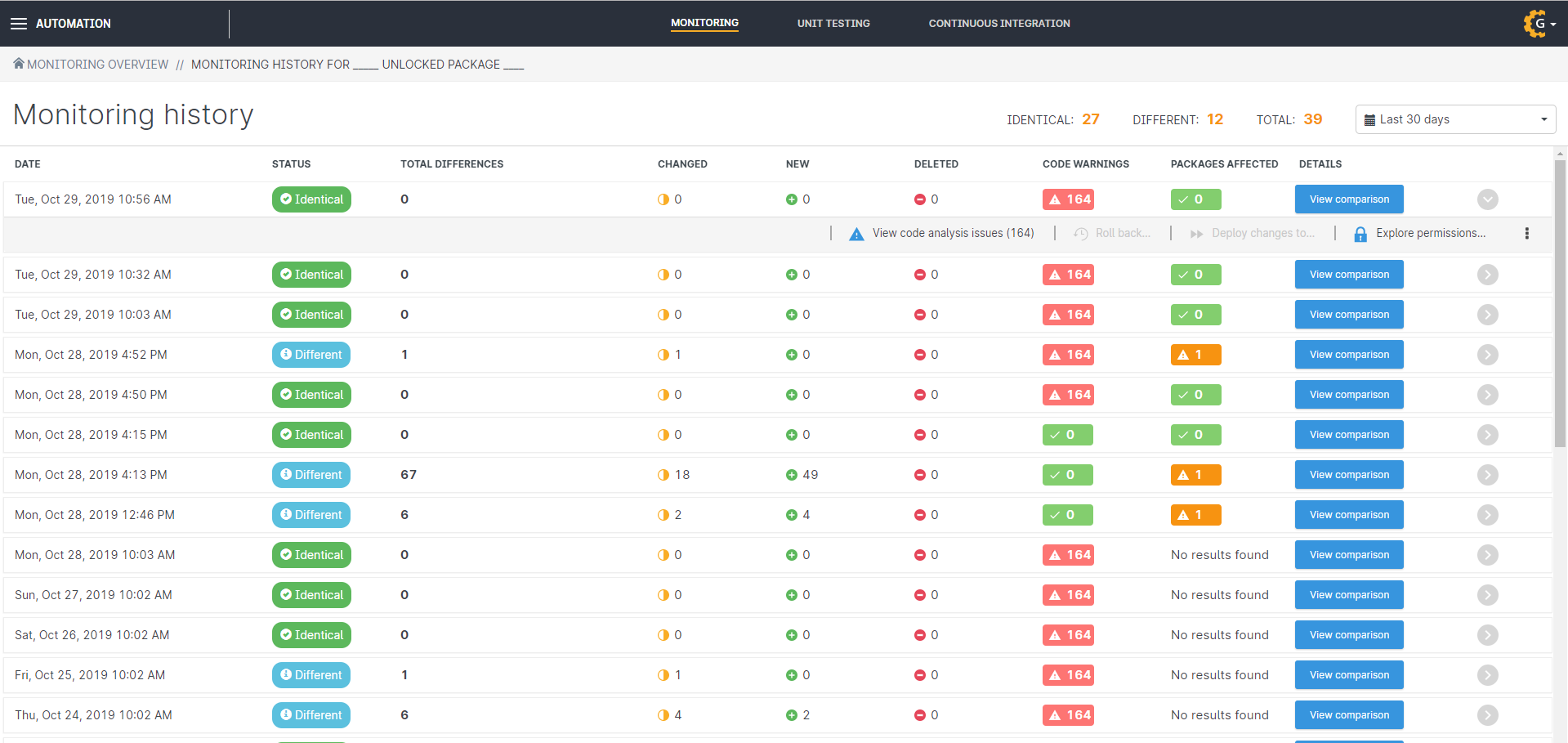Click the Roll back history icon
1568x743 pixels.
(1080, 234)
